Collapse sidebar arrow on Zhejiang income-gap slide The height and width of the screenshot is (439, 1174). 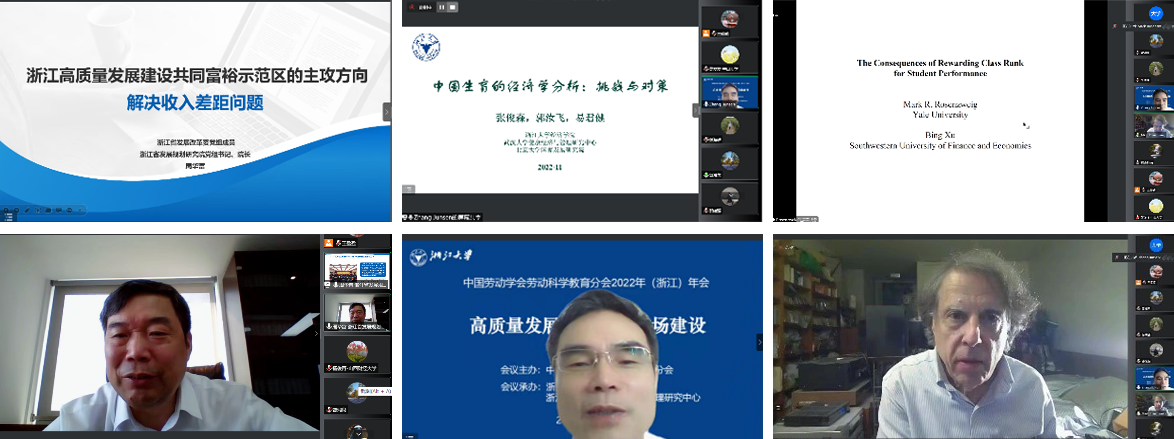tap(387, 111)
